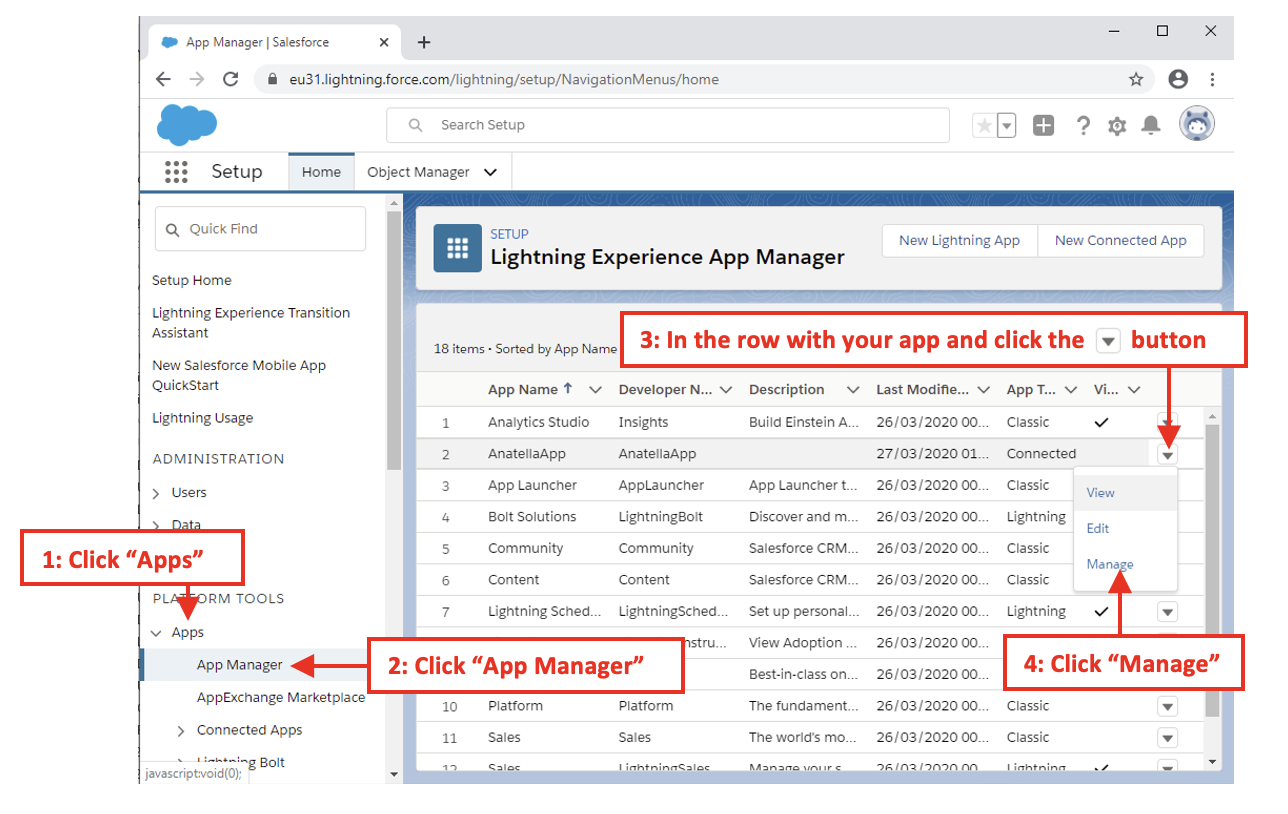This screenshot has width=1288, height=814.
Task: Select Manage from the row menu
Action: point(1110,564)
